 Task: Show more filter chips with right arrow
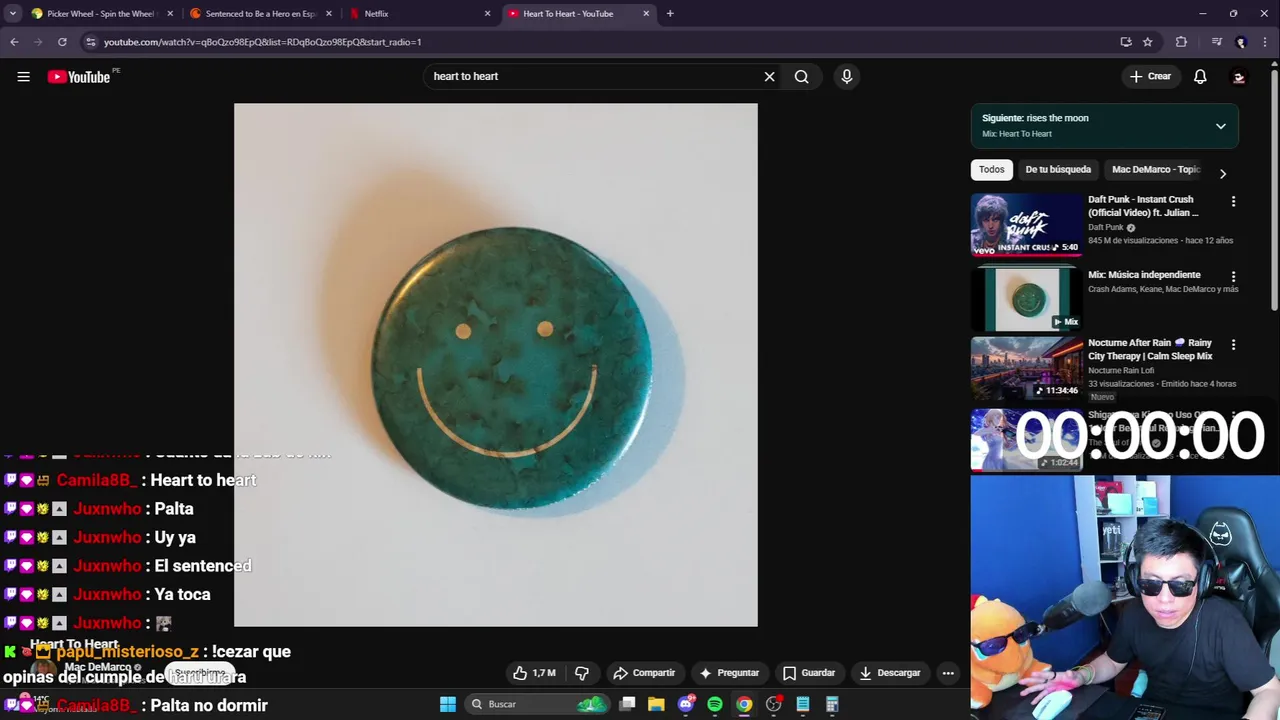pyautogui.click(x=1222, y=173)
